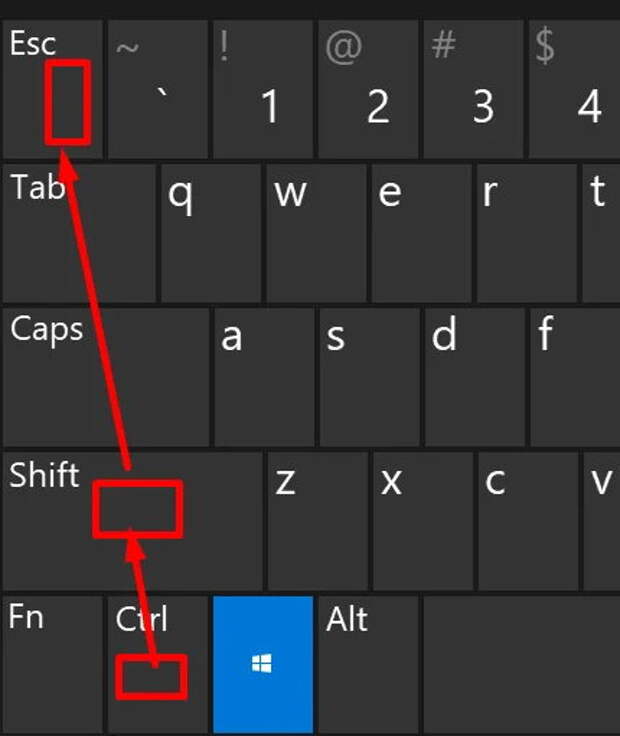
Task: Tap the letter s key
Action: (x=369, y=377)
